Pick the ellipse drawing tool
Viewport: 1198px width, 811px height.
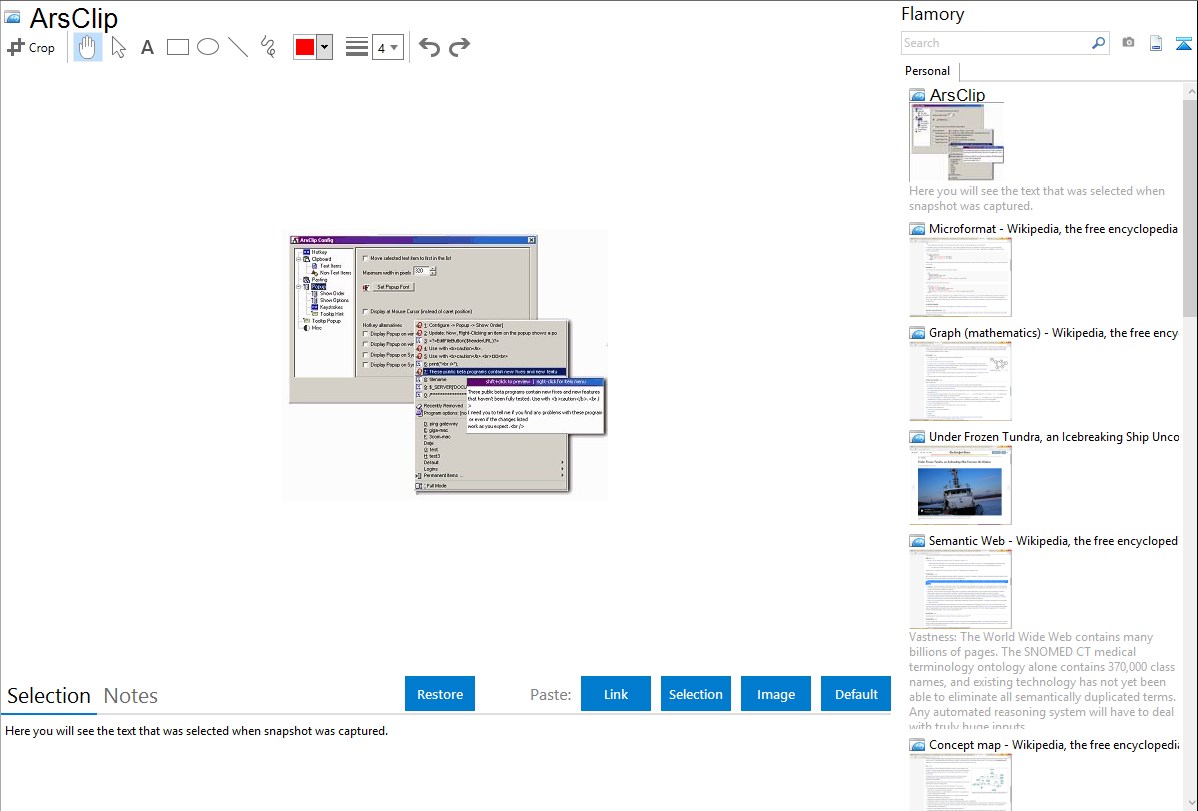(208, 47)
